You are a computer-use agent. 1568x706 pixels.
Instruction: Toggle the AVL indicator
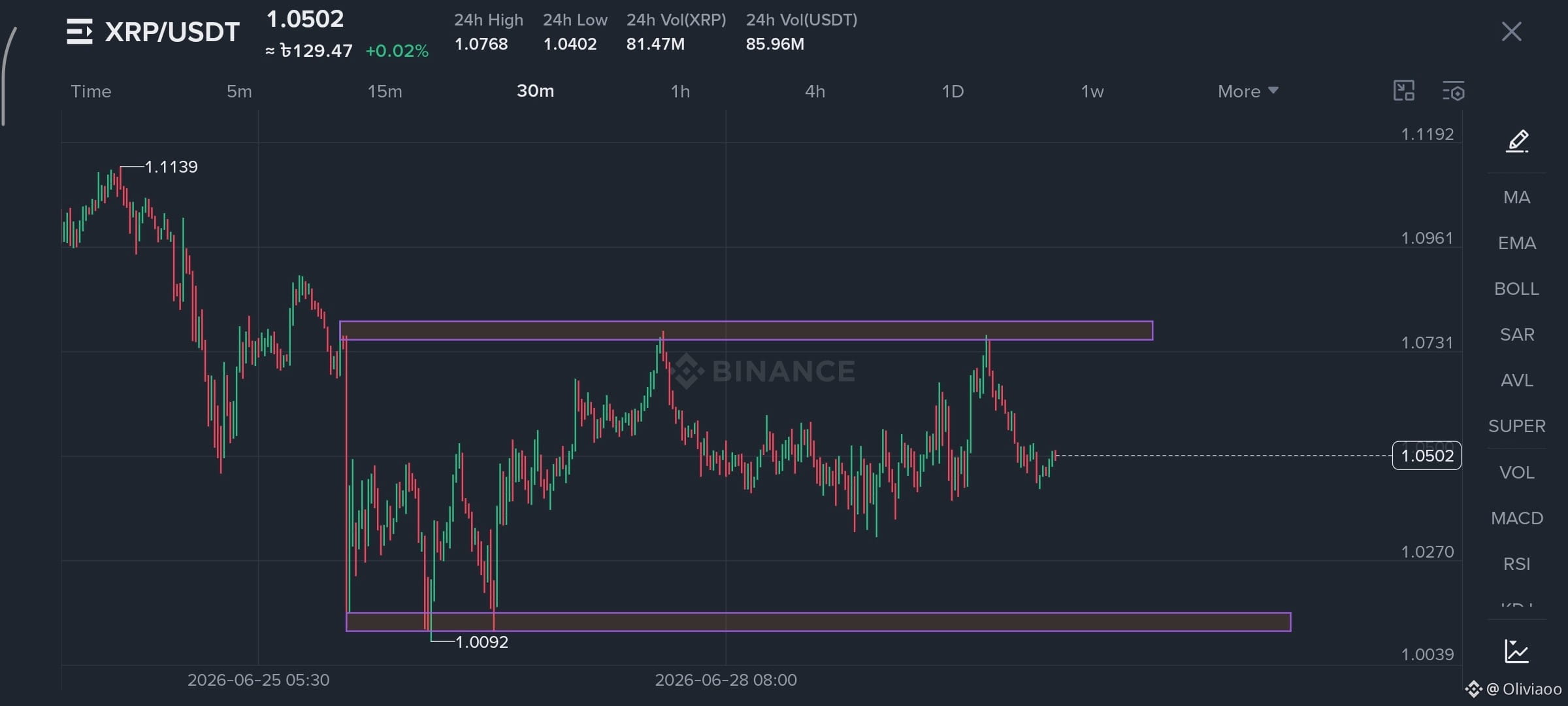click(x=1516, y=380)
